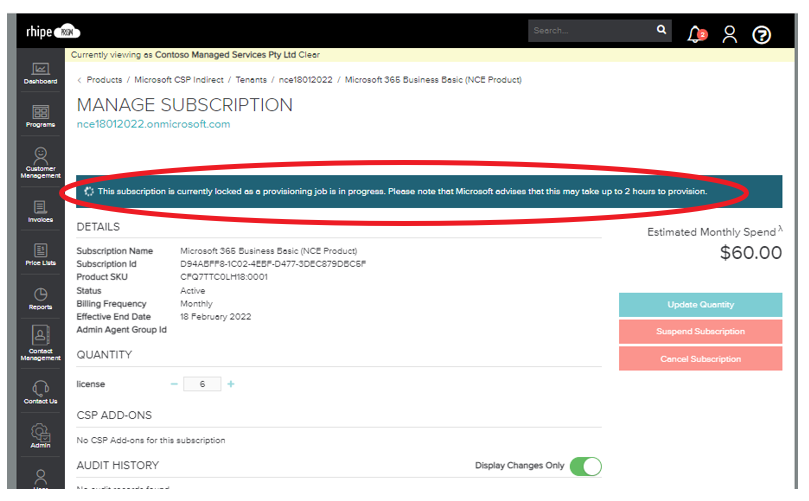809x501 pixels.
Task: Open notifications bell with badge
Action: click(696, 35)
